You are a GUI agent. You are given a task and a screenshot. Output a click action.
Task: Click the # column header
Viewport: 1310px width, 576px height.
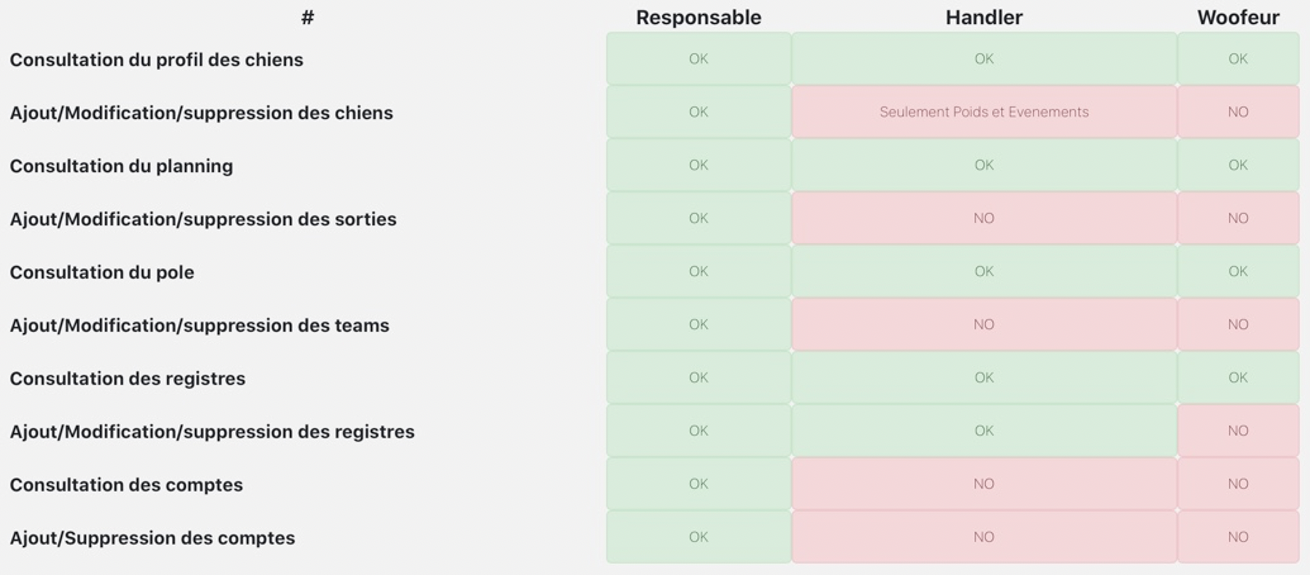pyautogui.click(x=307, y=17)
